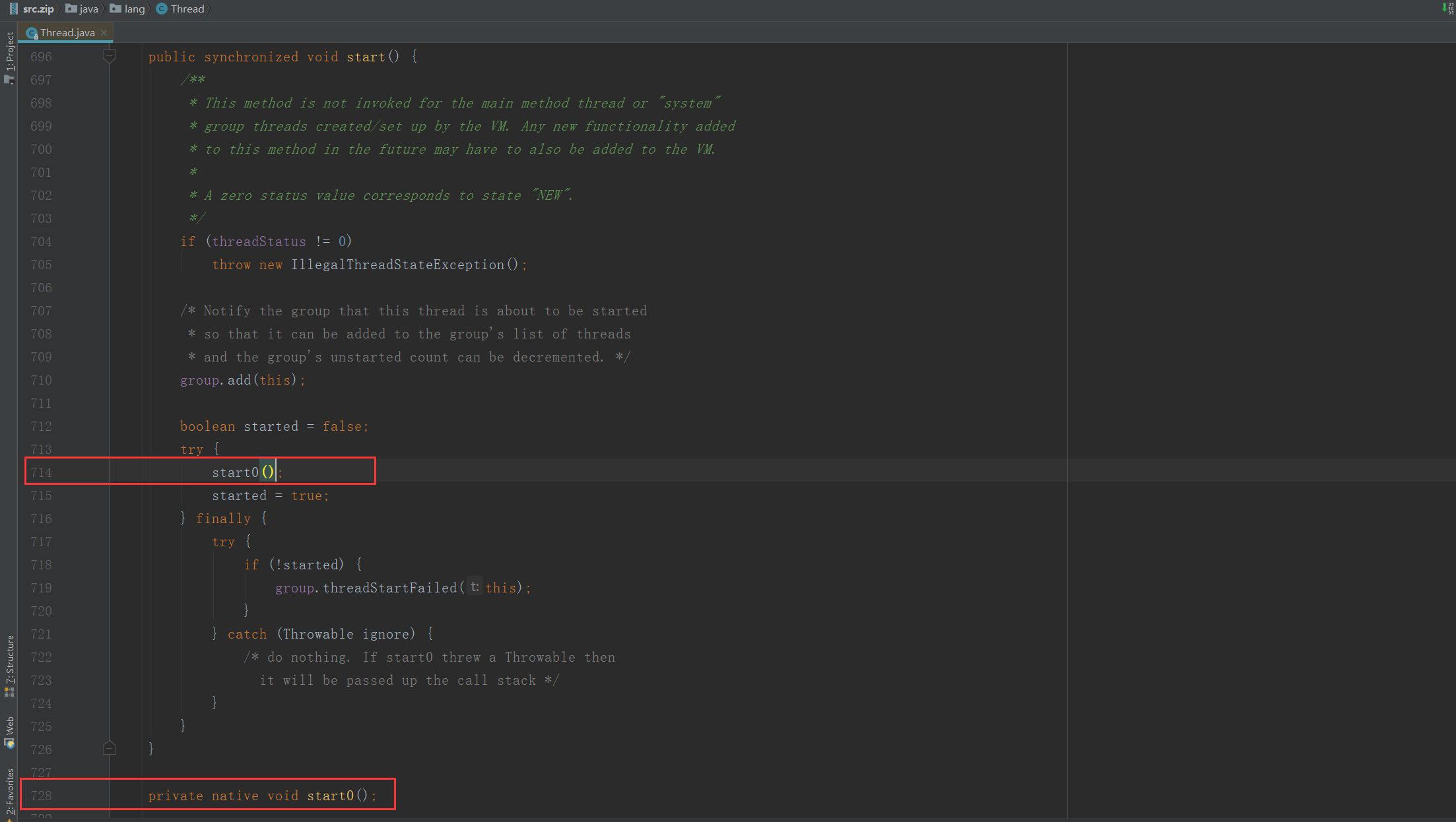Click 'ignore' variable on line 721
This screenshot has width=1456, height=822.
click(x=385, y=634)
